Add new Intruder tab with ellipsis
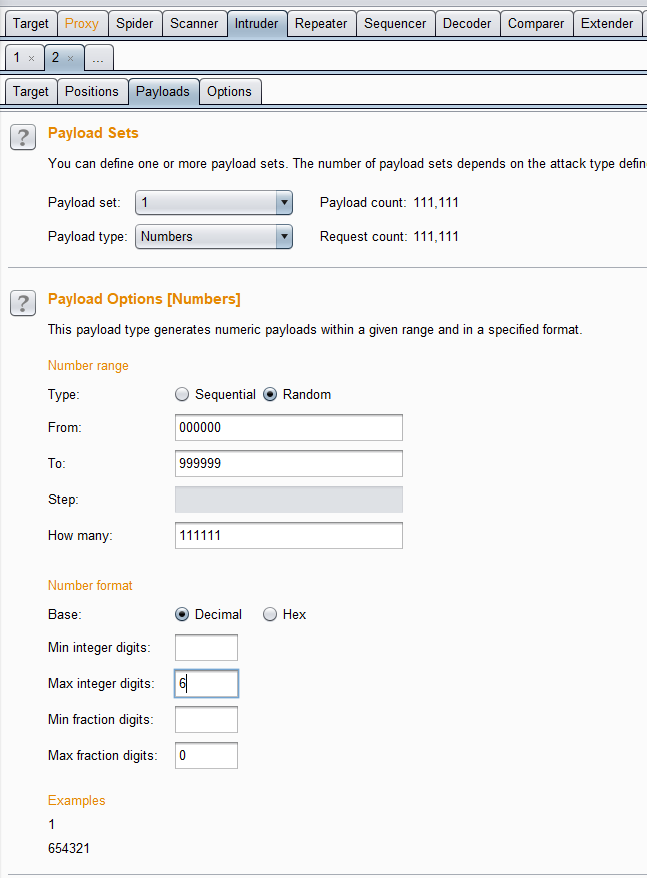This screenshot has height=878, width=647. click(98, 58)
